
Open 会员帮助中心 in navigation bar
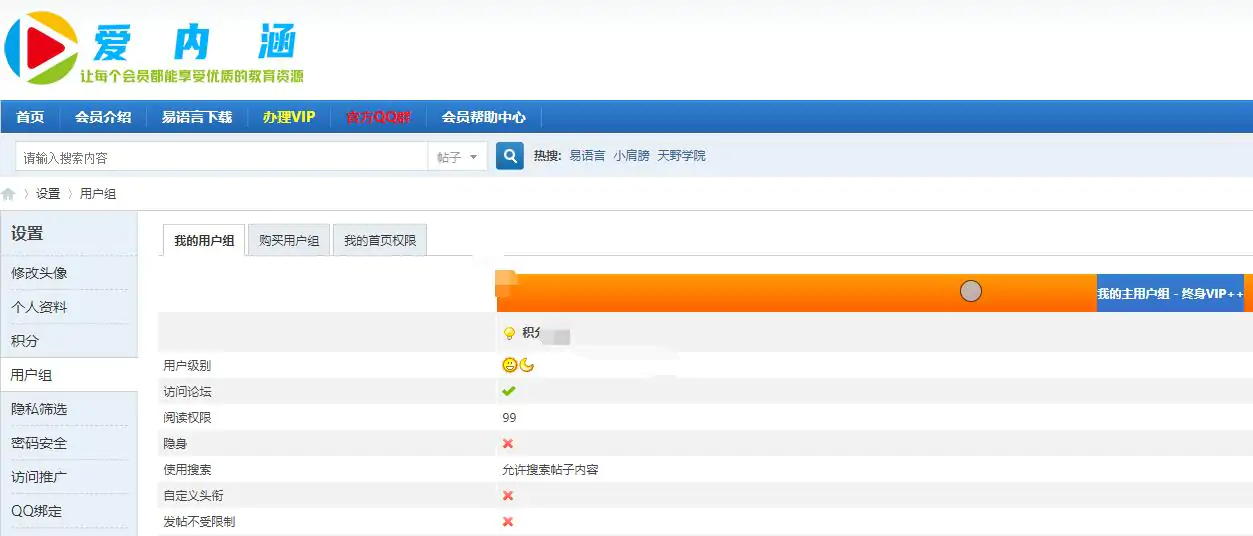point(484,117)
